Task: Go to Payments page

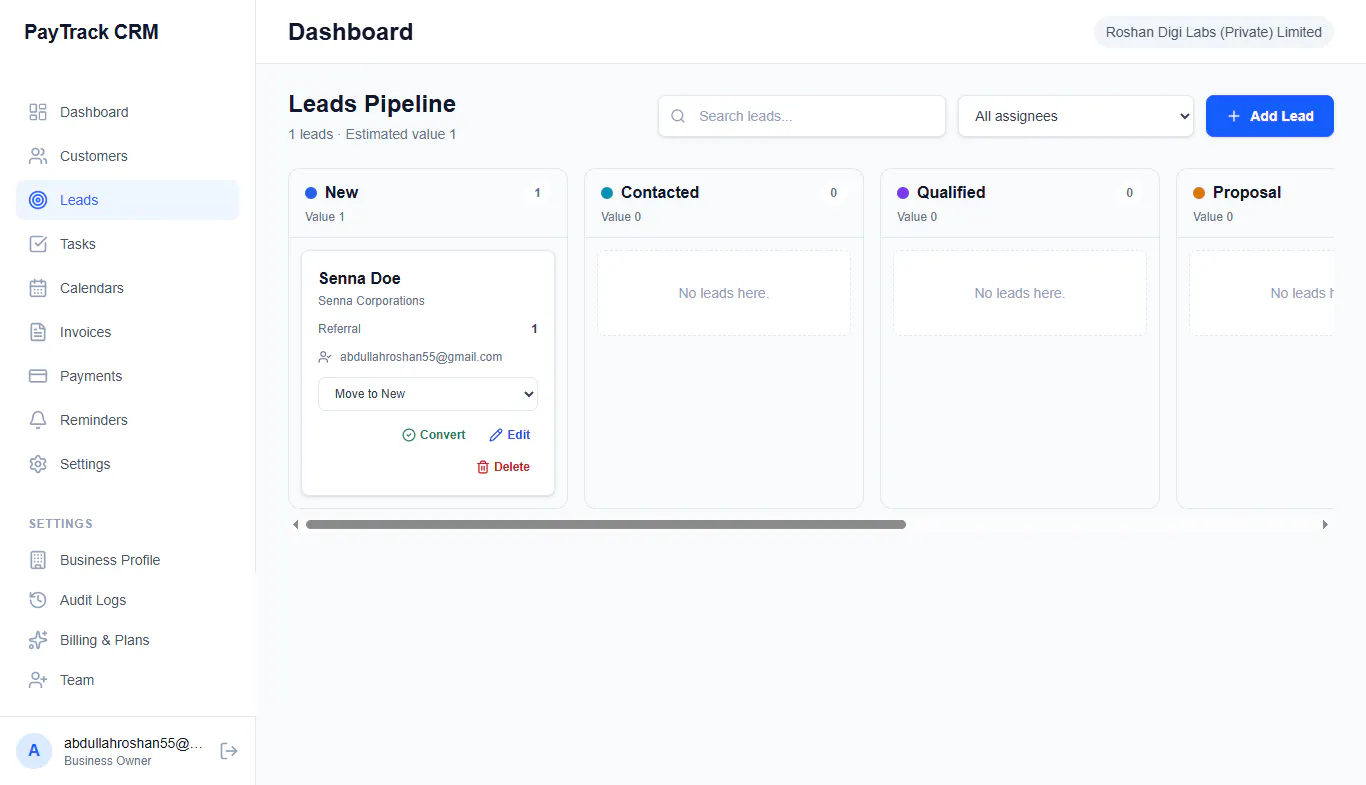Action: tap(127, 376)
